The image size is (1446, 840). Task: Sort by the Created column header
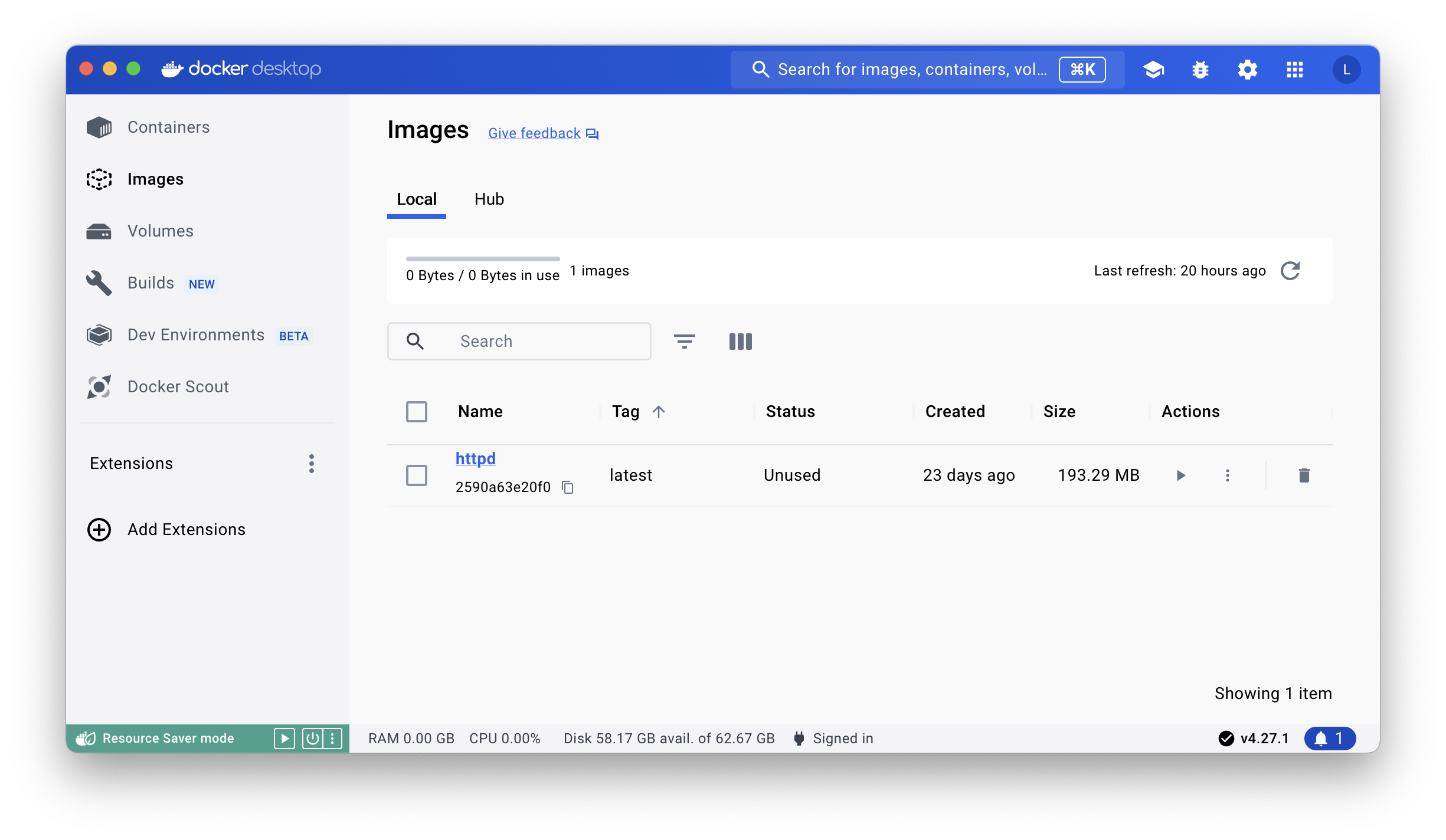955,412
